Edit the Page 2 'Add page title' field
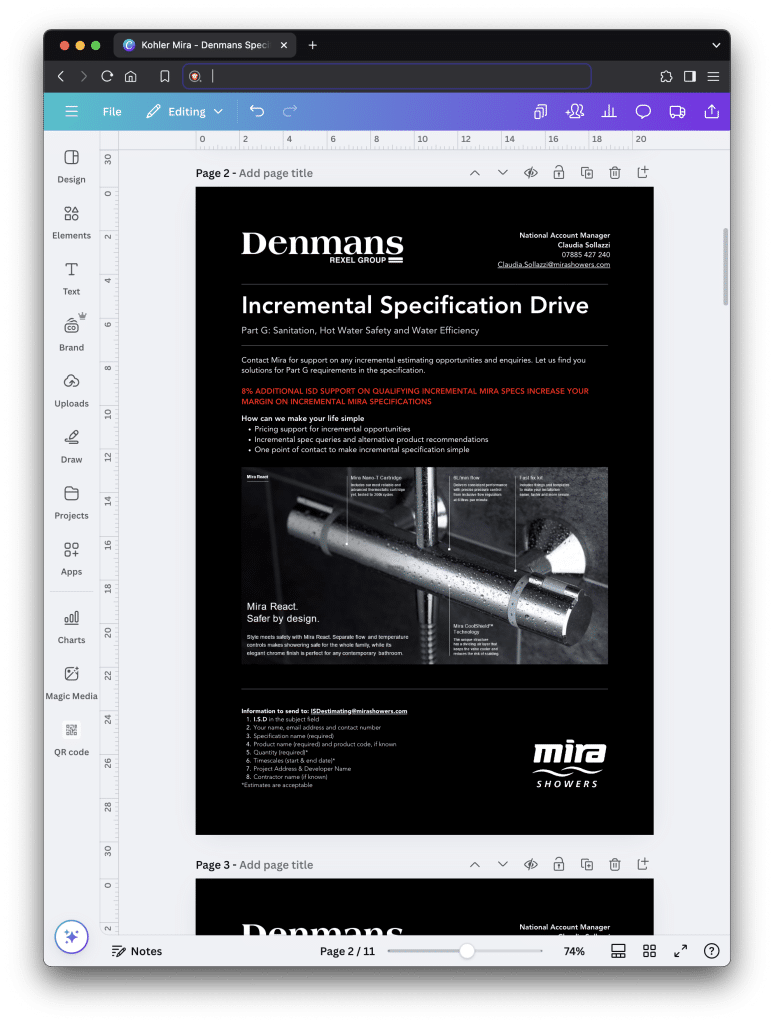Screen dimensions: 774x1024 [276, 173]
